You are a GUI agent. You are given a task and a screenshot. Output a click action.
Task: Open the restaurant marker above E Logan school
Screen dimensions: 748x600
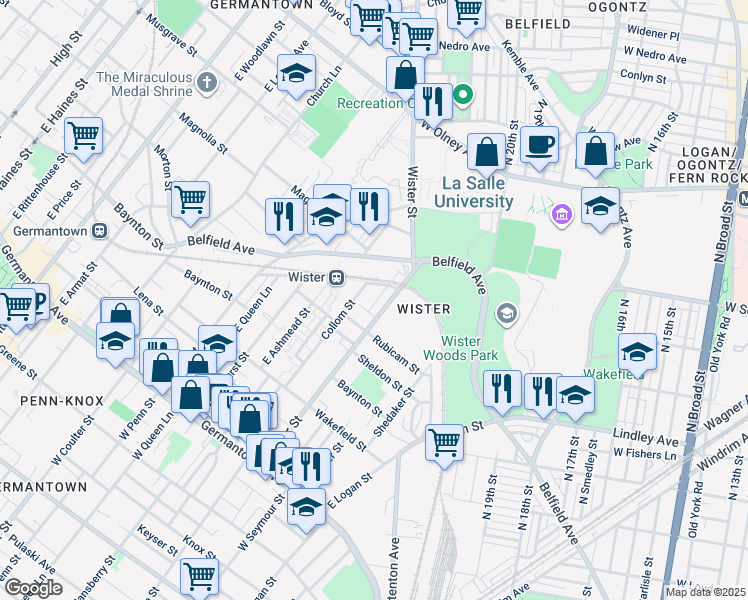point(312,469)
